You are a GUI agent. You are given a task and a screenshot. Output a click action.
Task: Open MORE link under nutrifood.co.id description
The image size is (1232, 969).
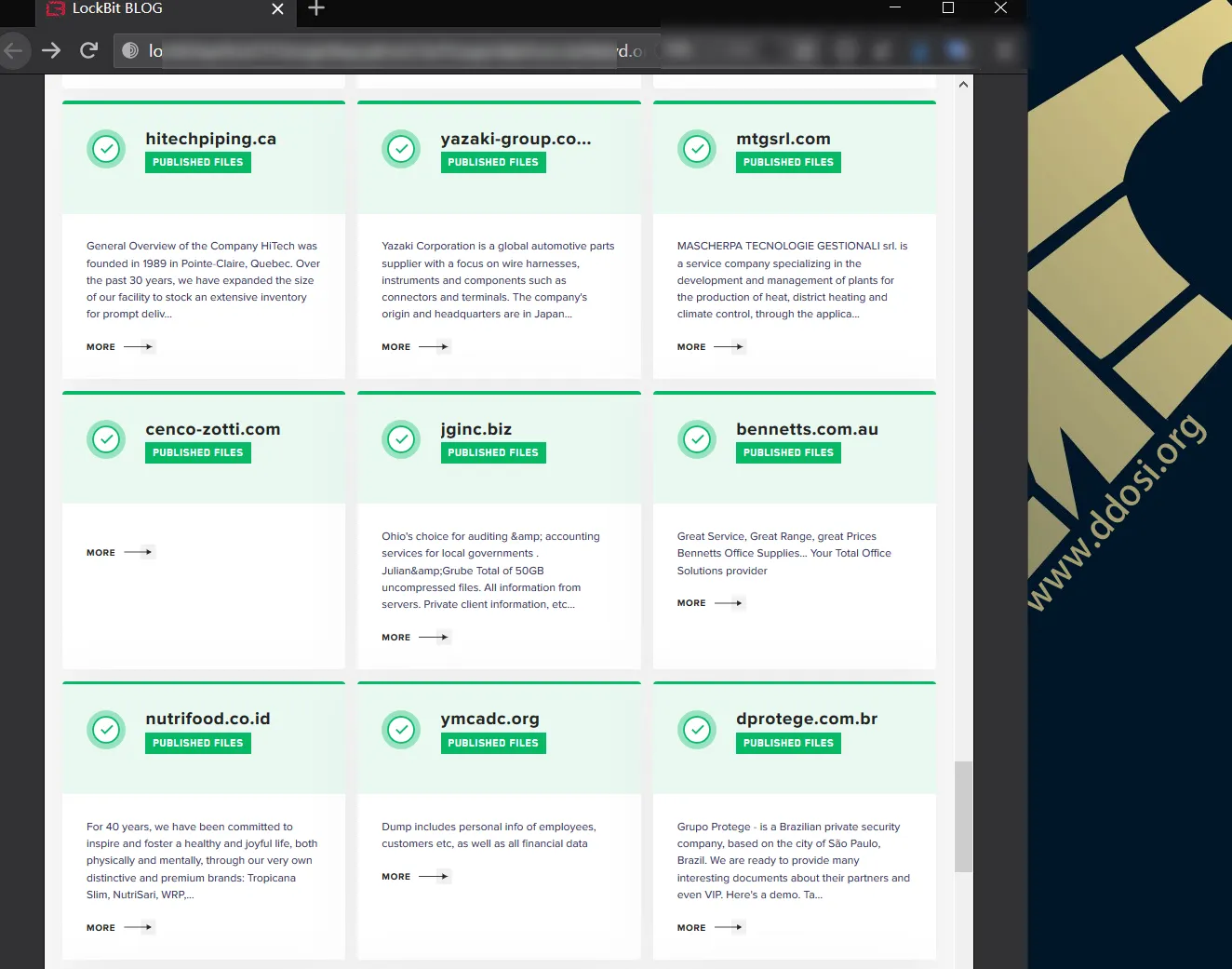[x=120, y=928]
